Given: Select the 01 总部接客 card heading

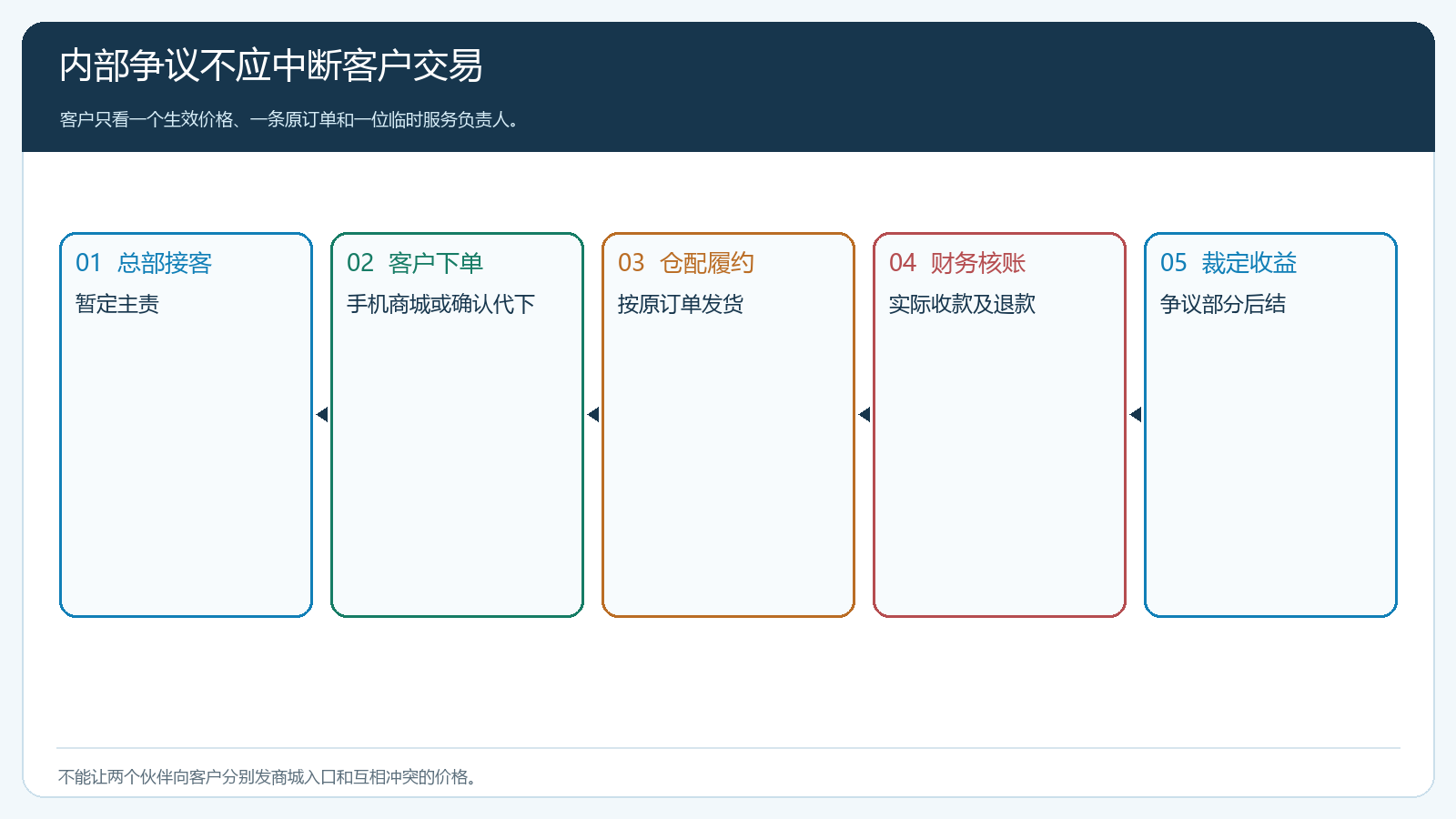Looking at the screenshot, I should [x=144, y=263].
